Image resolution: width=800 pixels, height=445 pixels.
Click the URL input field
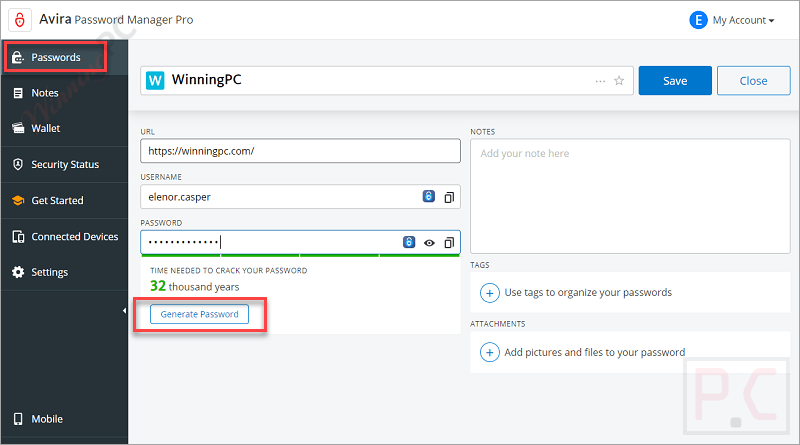pyautogui.click(x=301, y=151)
